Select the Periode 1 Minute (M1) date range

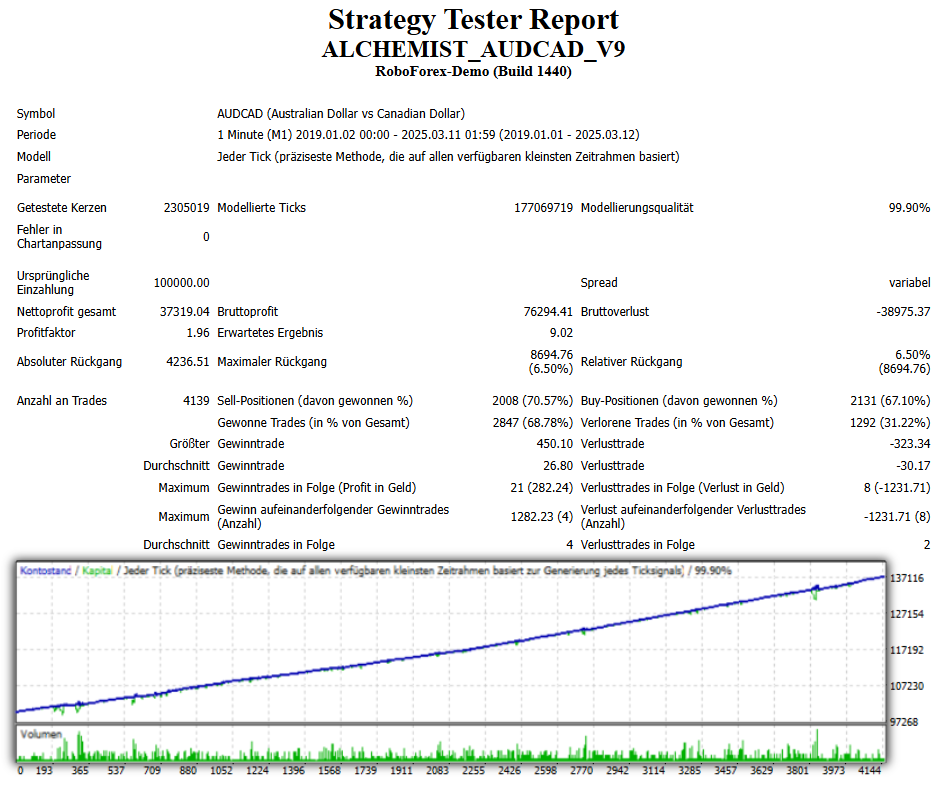click(428, 135)
